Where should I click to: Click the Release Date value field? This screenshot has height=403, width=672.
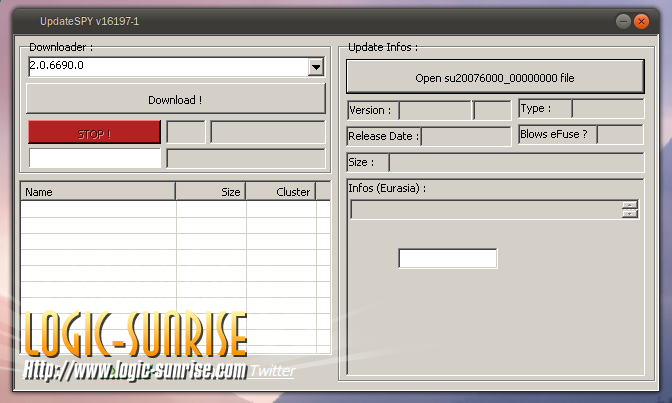coord(465,136)
